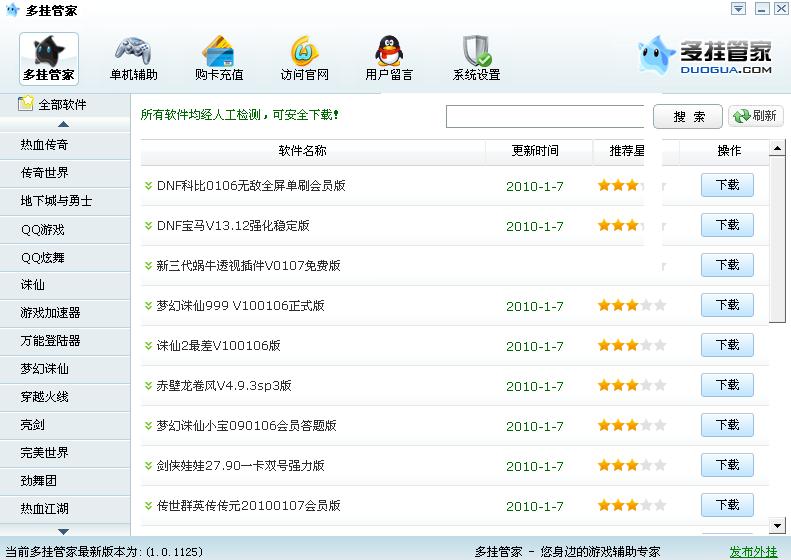Select the 诛仙 category
The height and width of the screenshot is (560, 791).
(65, 285)
